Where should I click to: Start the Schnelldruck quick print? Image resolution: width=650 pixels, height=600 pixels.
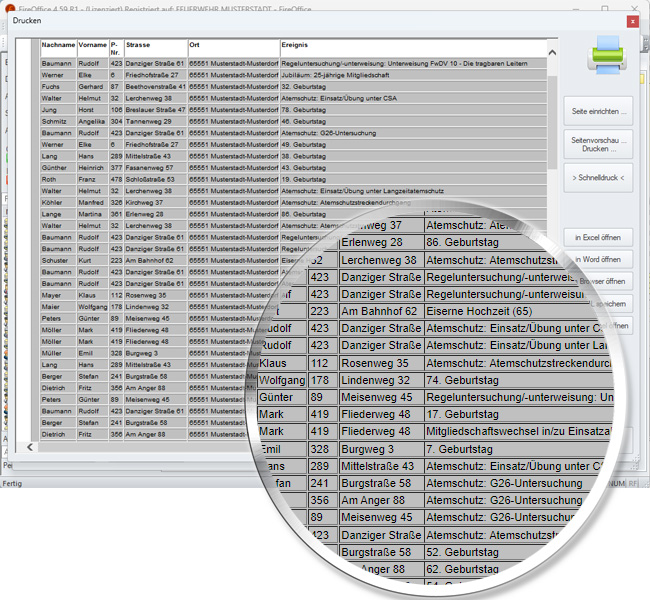(x=598, y=178)
